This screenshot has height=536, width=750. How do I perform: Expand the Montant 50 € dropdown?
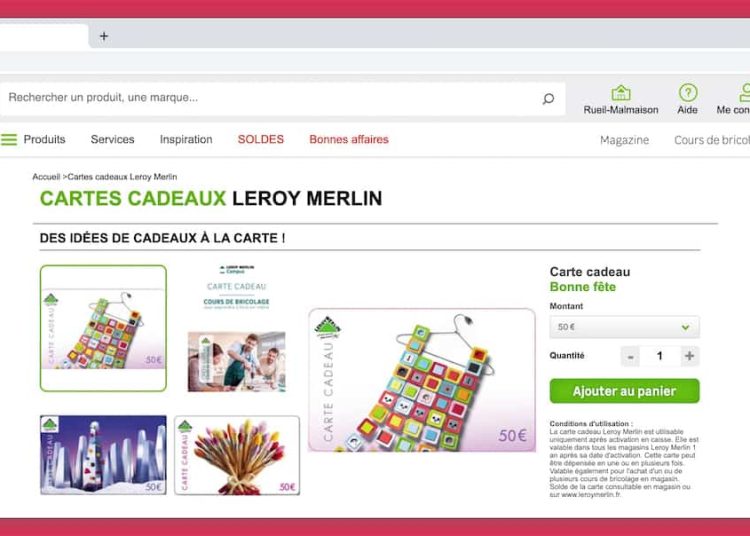[x=624, y=327]
